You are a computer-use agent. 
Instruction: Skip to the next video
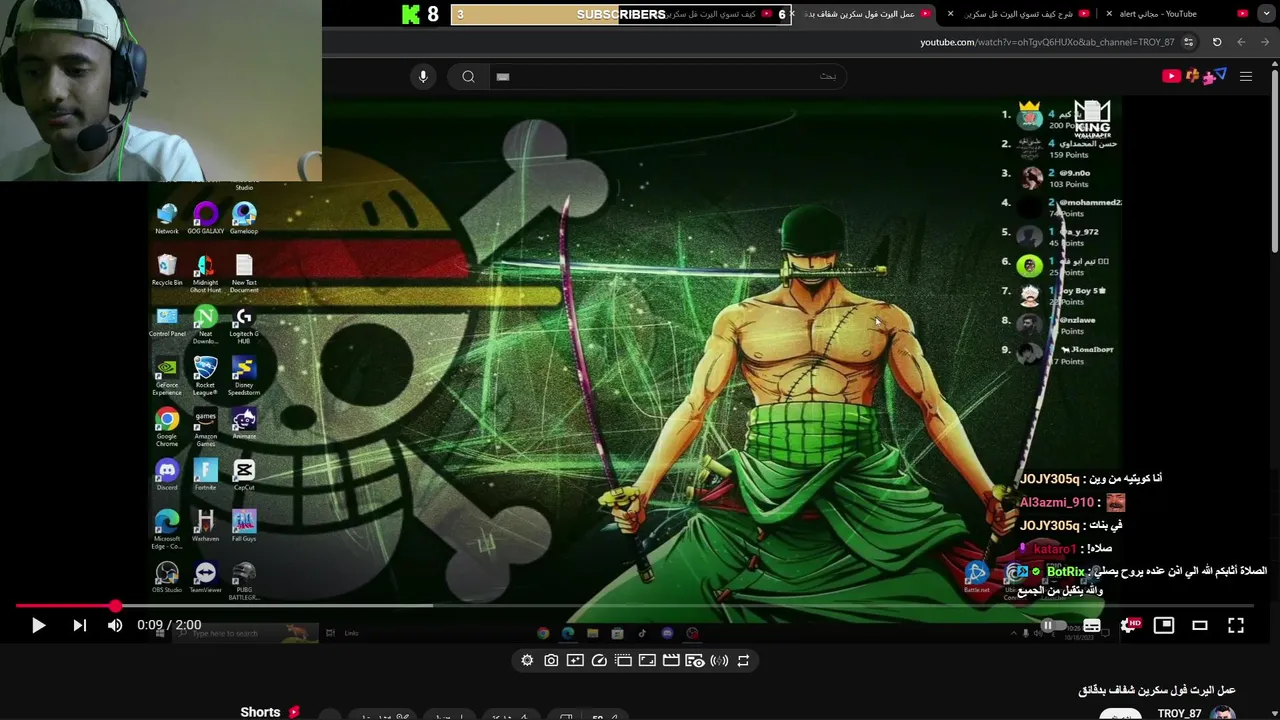[x=80, y=625]
